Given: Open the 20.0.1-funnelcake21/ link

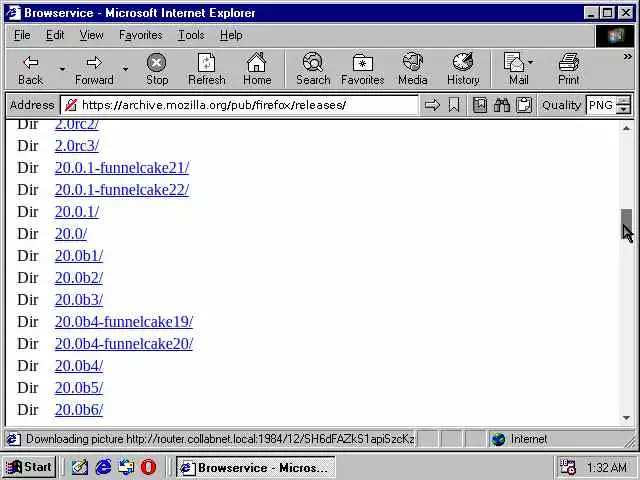Looking at the screenshot, I should pos(122,168).
